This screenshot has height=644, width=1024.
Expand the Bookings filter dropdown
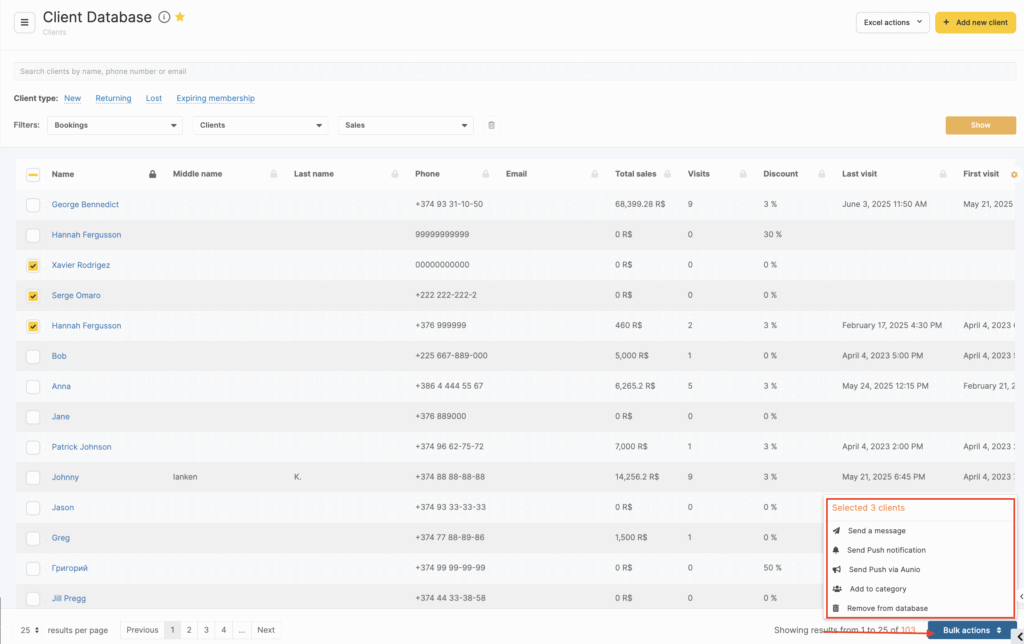coord(115,125)
